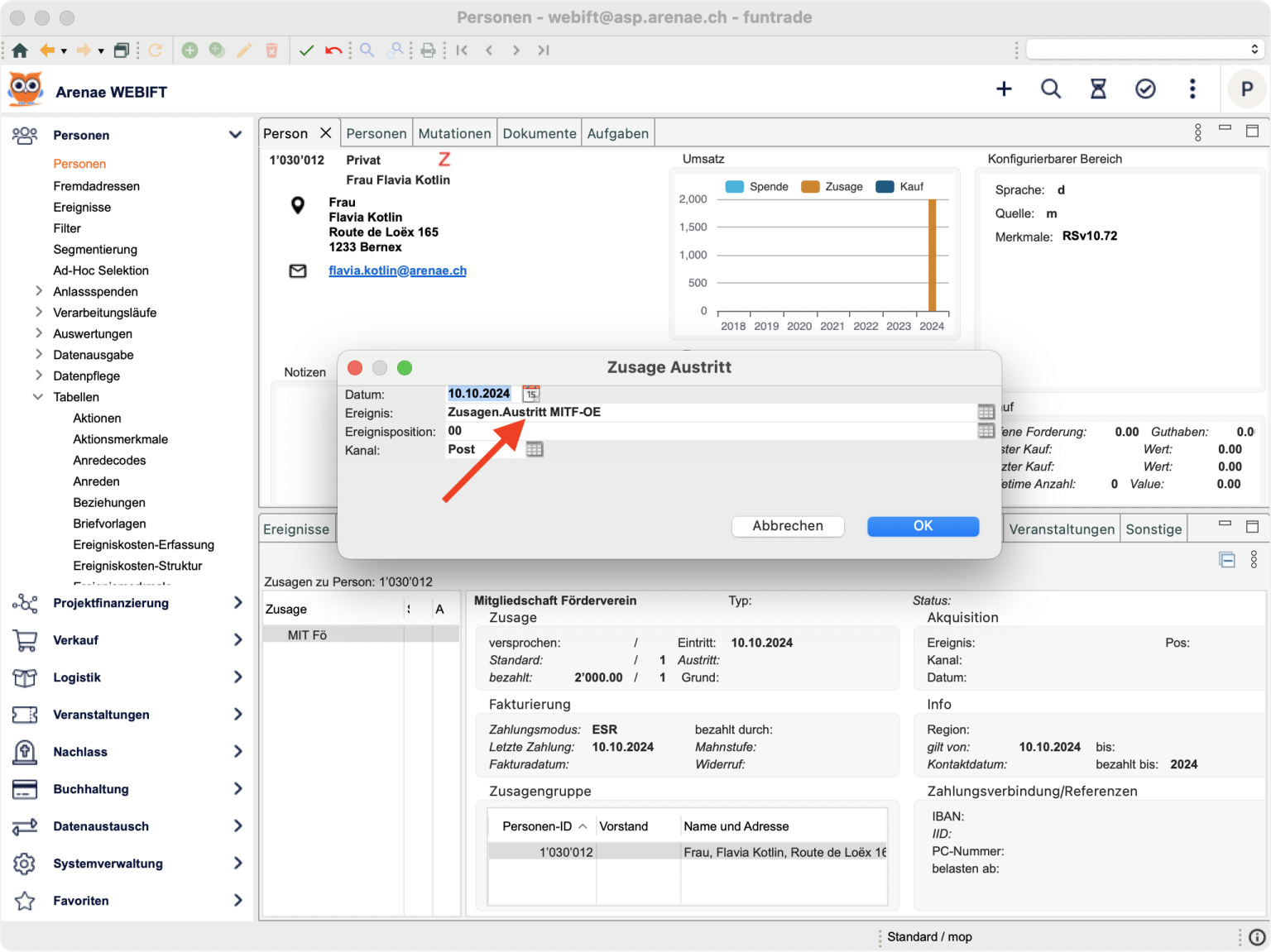The width and height of the screenshot is (1271, 952).
Task: Toggle the Spende legend in Umsatz chart
Action: (756, 187)
